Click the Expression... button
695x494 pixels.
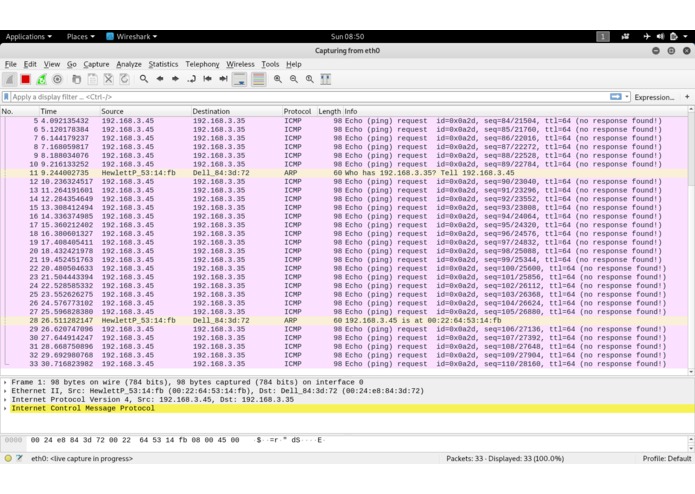[654, 97]
